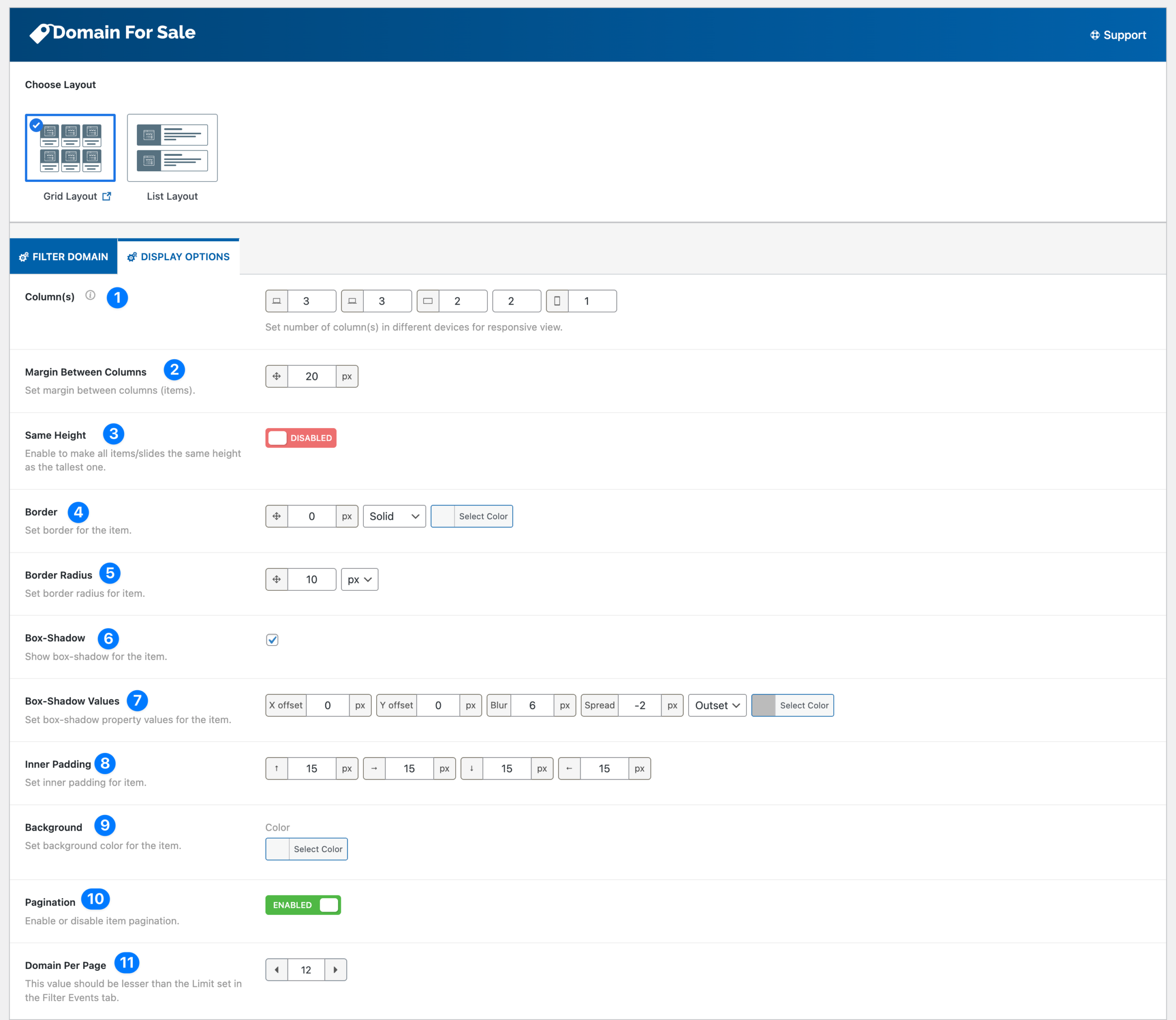This screenshot has width=1176, height=1020.
Task: Uncheck the Box-Shadow checkbox
Action: tap(272, 640)
